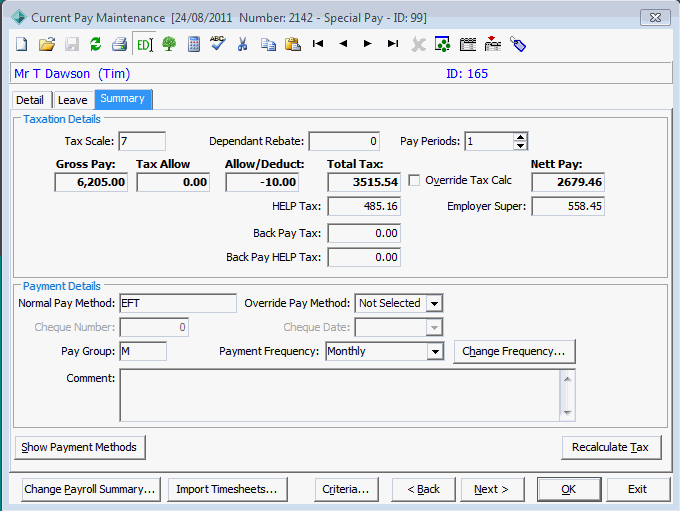Click the Nett Pay value field

pos(568,182)
